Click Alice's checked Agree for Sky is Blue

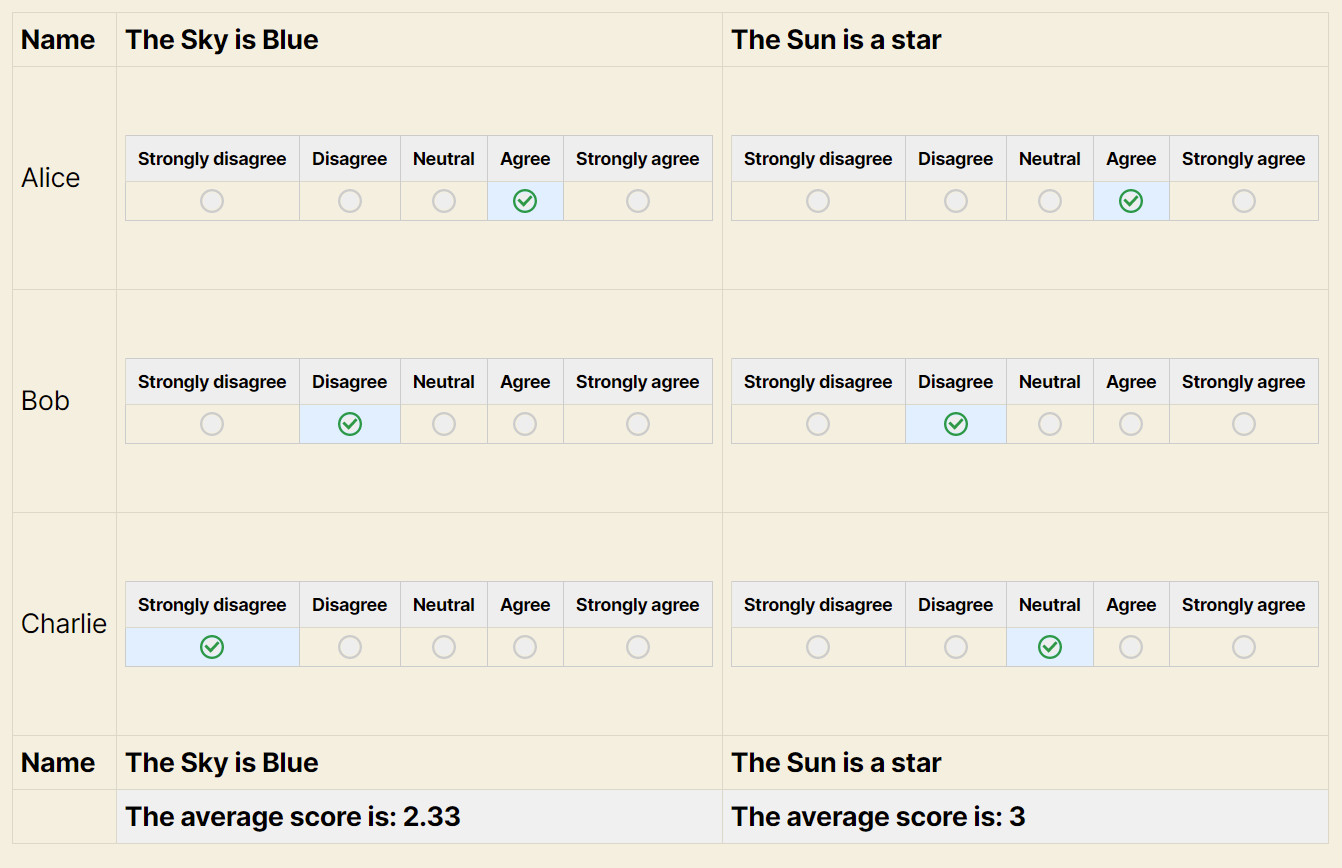[x=525, y=201]
